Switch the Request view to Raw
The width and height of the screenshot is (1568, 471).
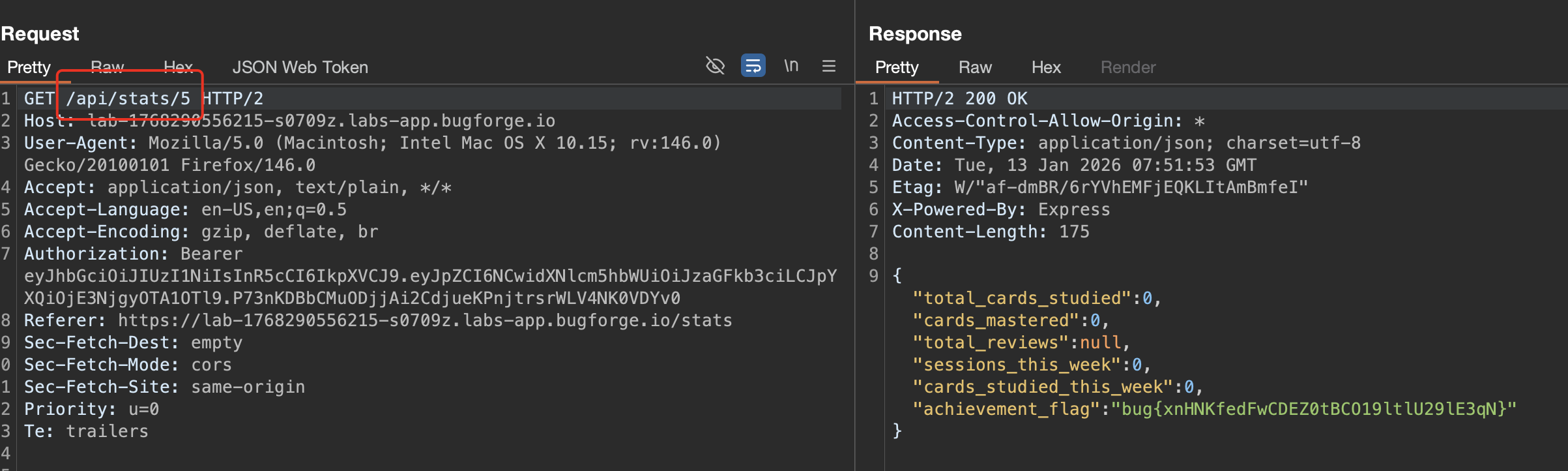pyautogui.click(x=108, y=67)
